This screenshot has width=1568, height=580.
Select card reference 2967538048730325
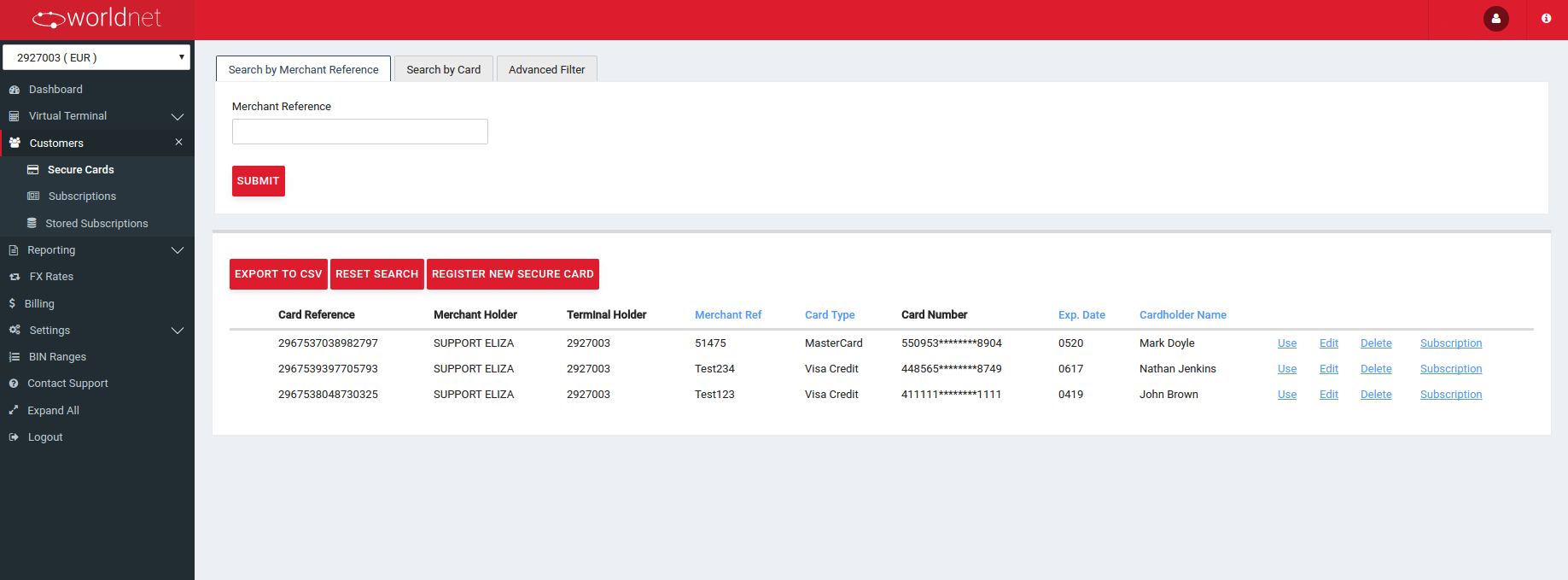coord(328,395)
